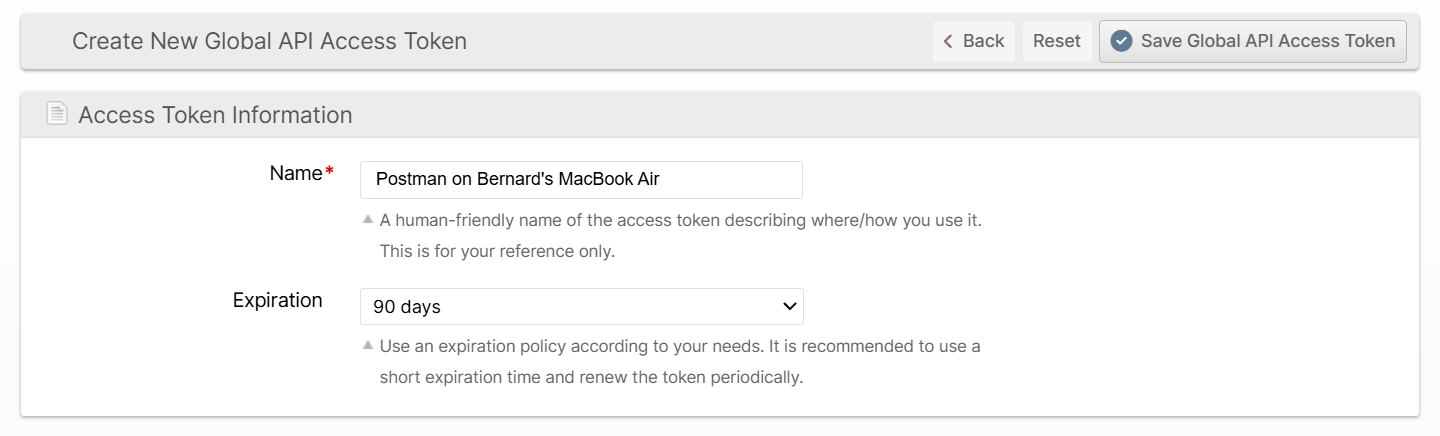Click the Expiration field label
1440x436 pixels.
coord(277,300)
